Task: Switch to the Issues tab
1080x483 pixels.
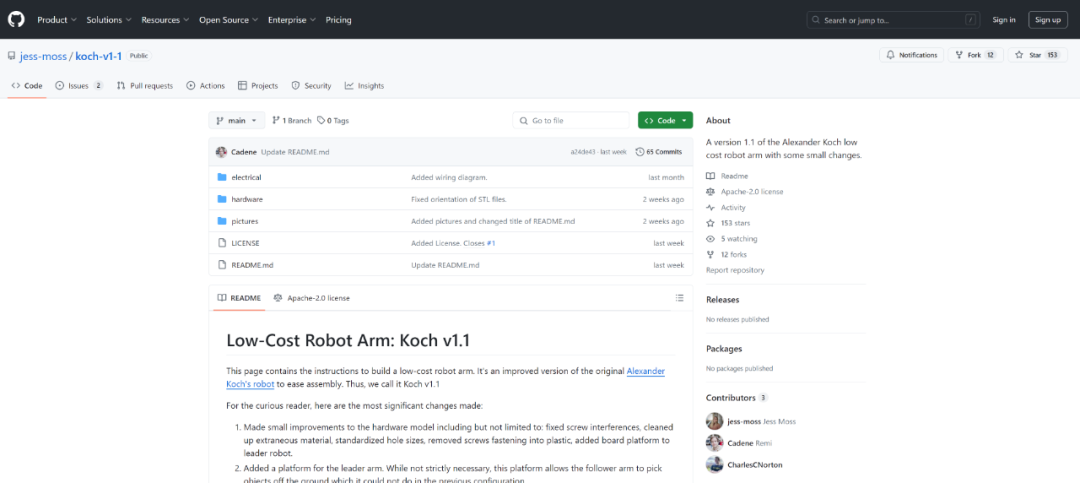Action: [79, 86]
